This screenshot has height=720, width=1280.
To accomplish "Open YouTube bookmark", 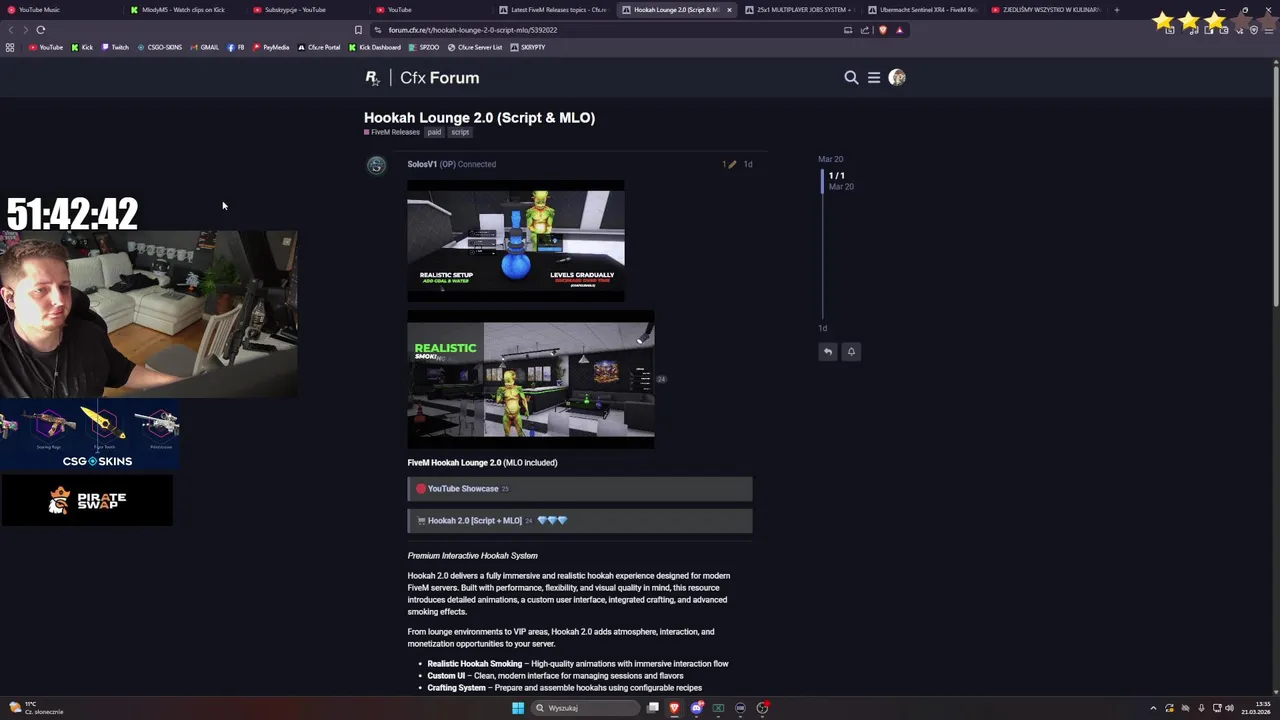I will coord(45,47).
